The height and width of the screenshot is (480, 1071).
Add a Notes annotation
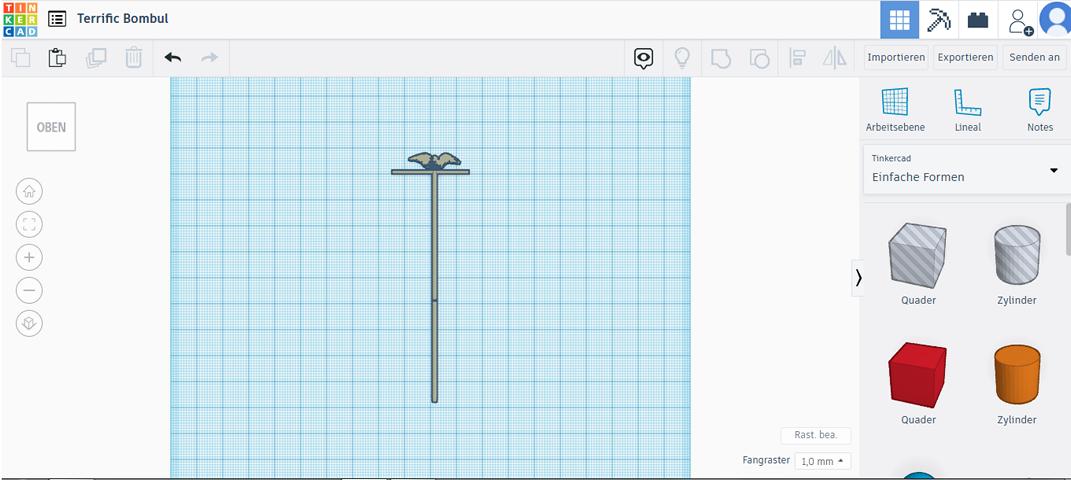tap(1039, 109)
